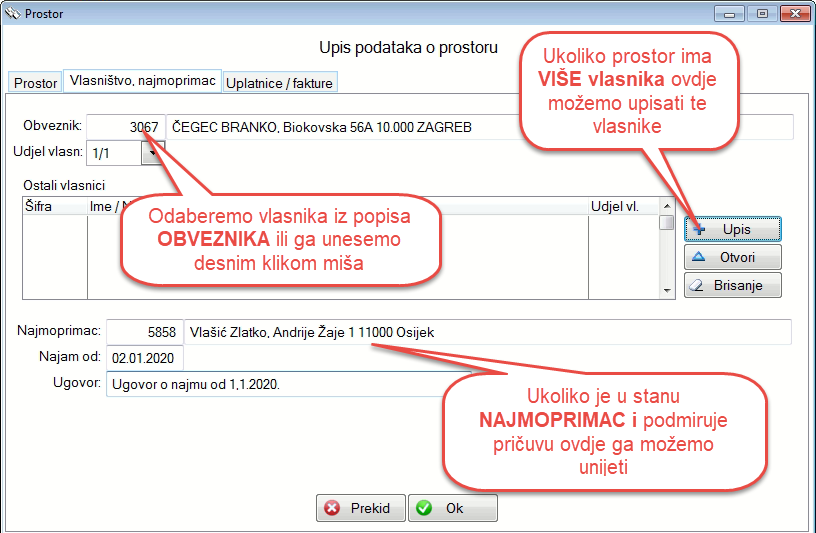This screenshot has width=816, height=533.
Task: Open the Uplatnice / fakture tab
Action: (280, 83)
